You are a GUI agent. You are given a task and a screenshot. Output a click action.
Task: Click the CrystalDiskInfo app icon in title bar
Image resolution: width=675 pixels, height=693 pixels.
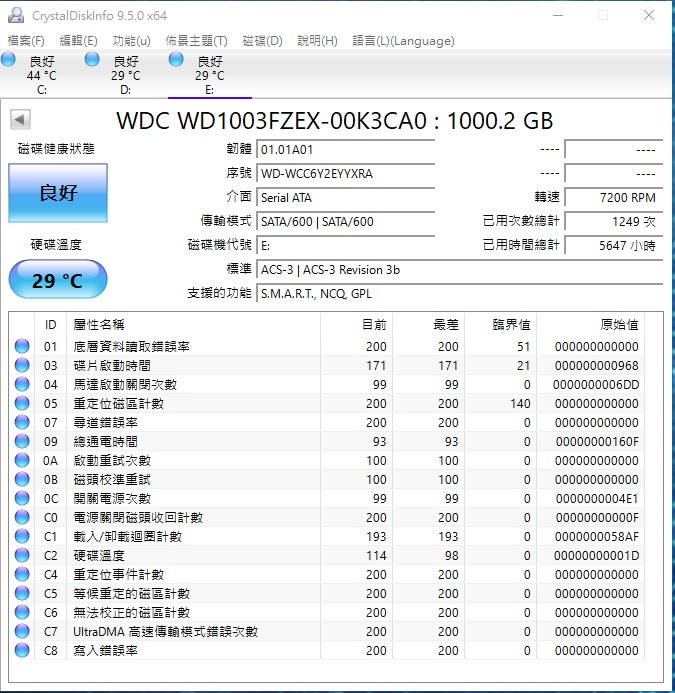16,15
